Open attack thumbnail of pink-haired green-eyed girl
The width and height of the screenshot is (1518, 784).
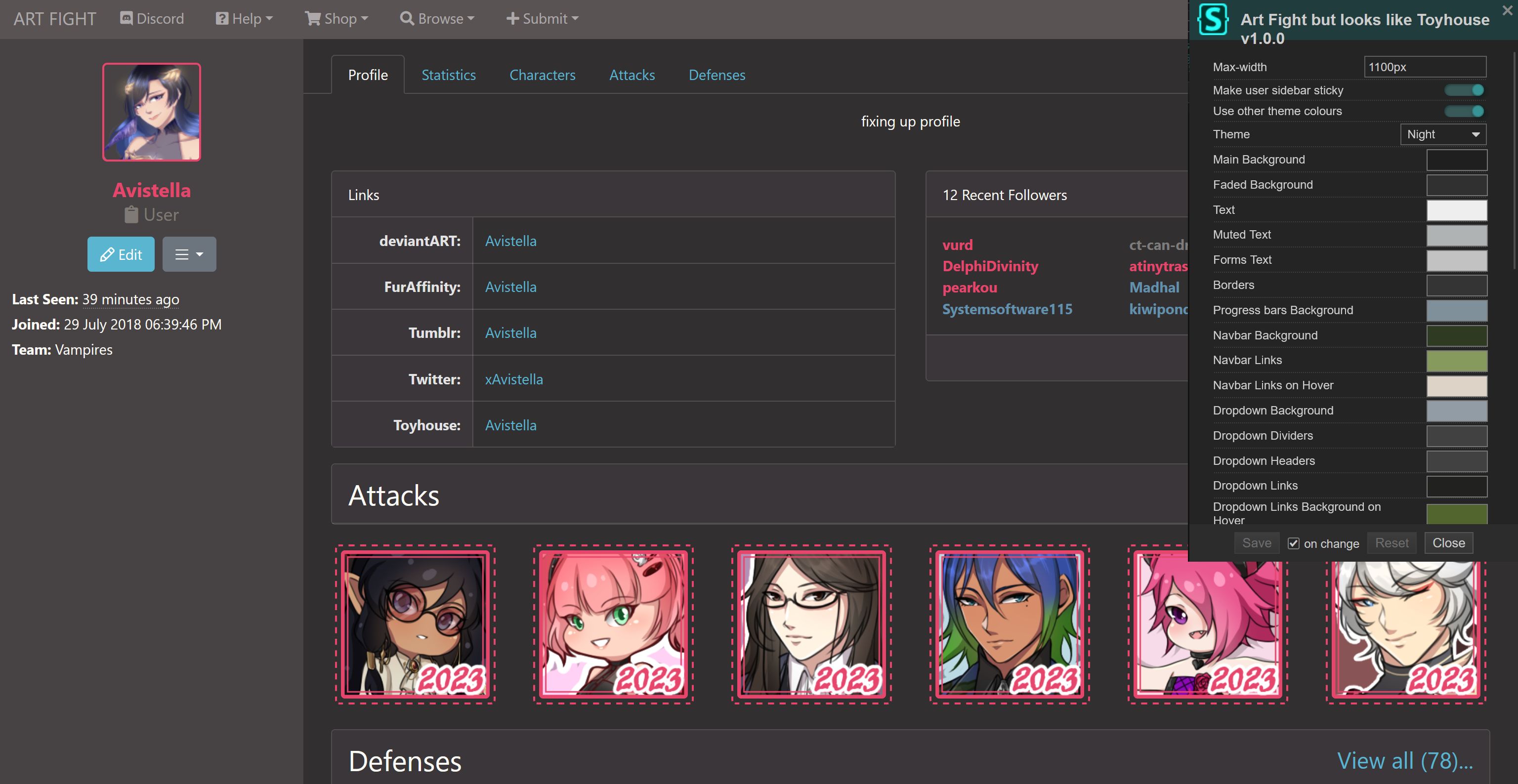coord(613,624)
